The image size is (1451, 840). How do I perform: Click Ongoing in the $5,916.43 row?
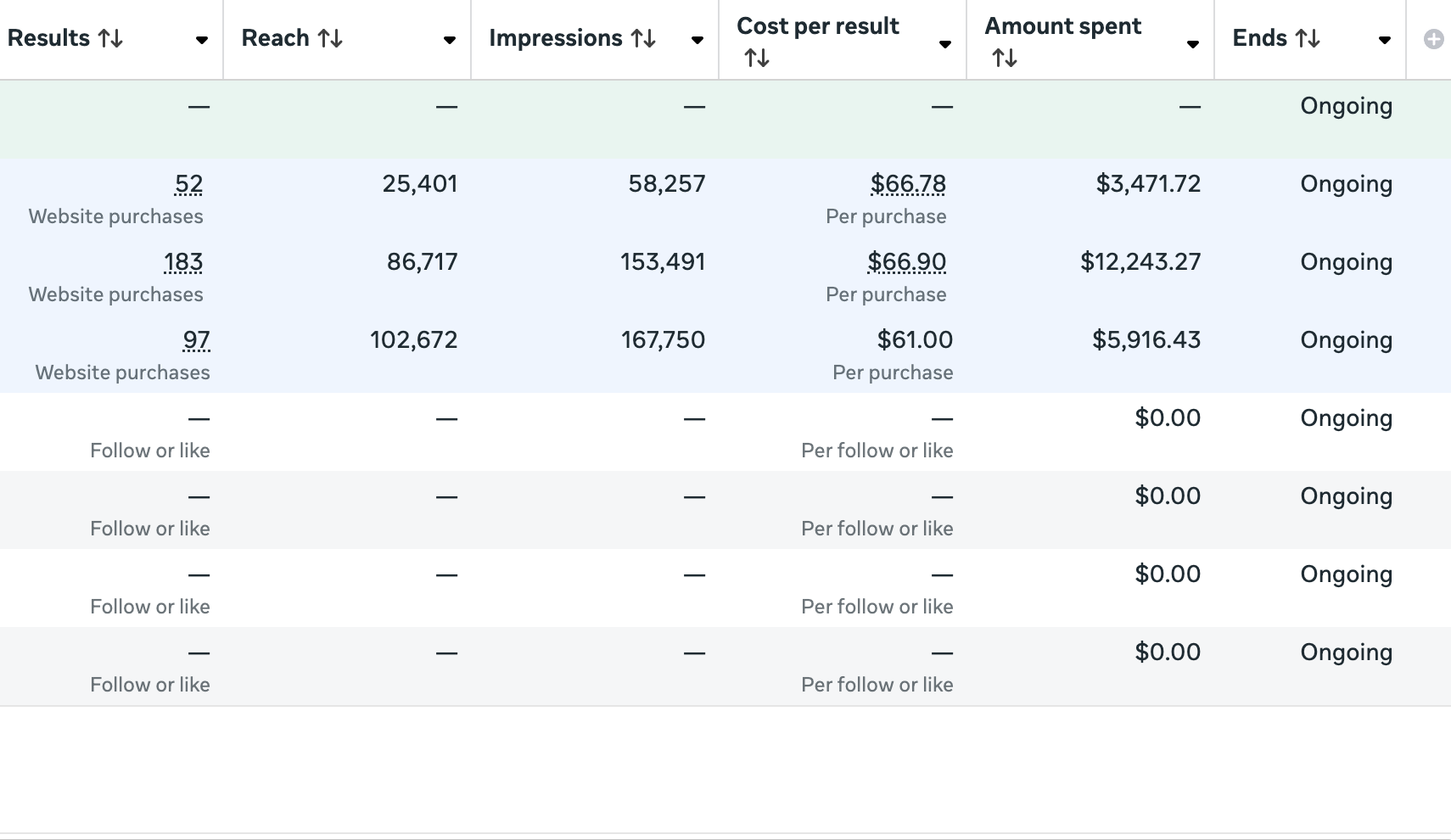1347,340
